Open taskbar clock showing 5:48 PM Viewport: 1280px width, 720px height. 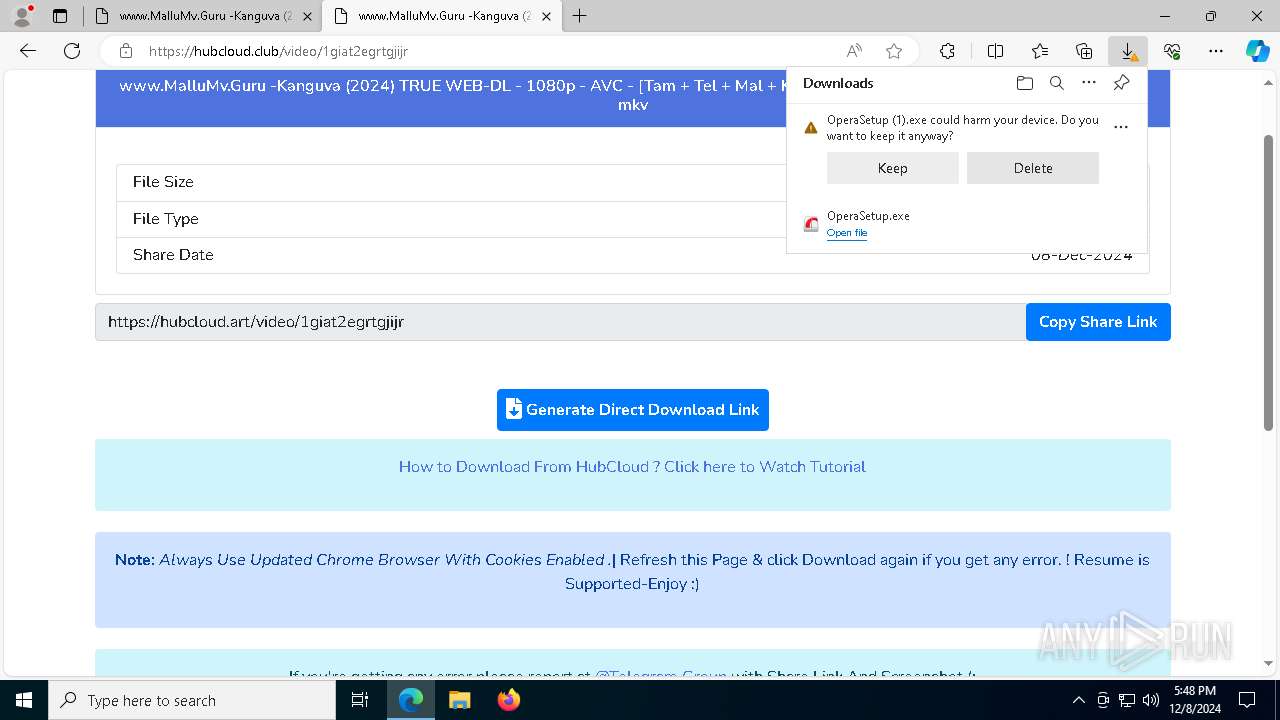pyautogui.click(x=1194, y=700)
